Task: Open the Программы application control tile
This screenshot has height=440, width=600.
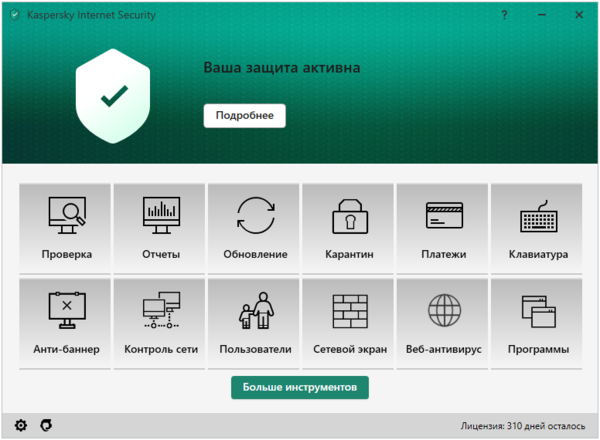Action: coord(536,323)
